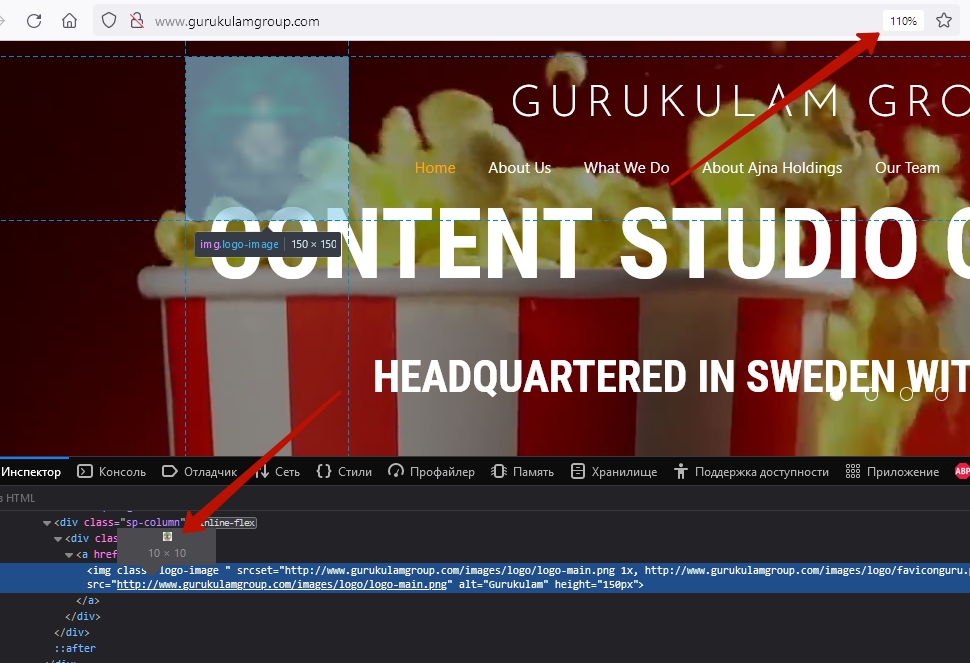Switch to the Консоль tab
The height and width of the screenshot is (663, 970).
tap(111, 471)
